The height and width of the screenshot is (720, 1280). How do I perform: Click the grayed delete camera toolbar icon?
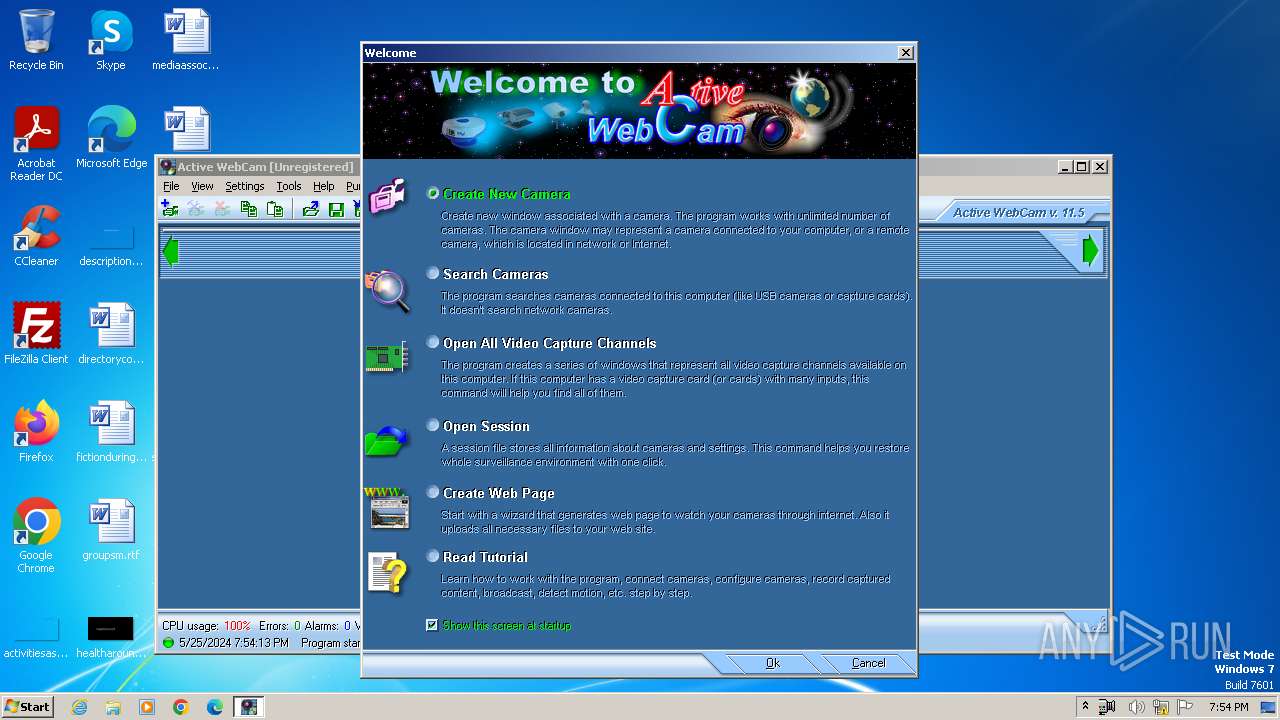coord(222,209)
